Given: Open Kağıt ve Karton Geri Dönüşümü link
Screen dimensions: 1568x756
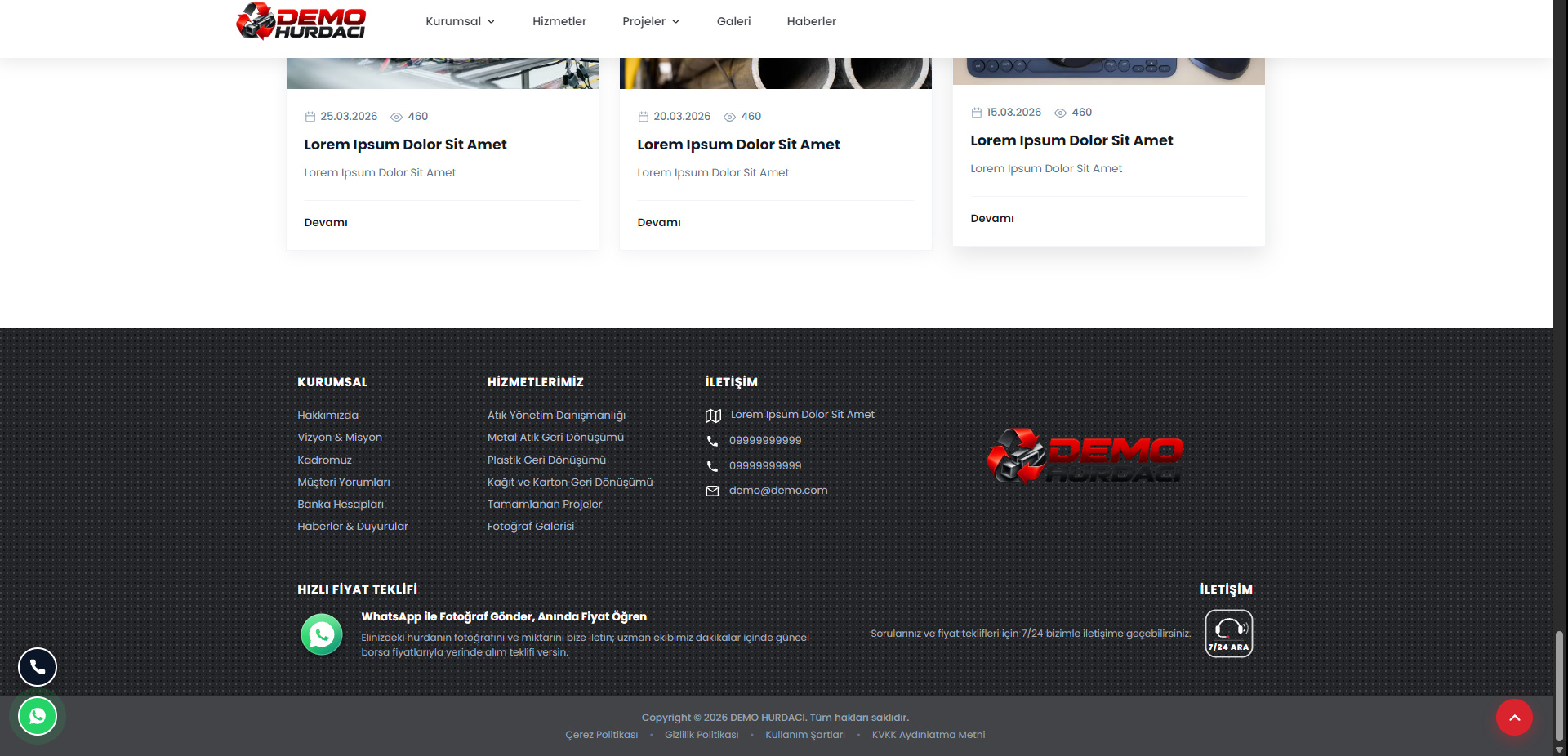Looking at the screenshot, I should coord(570,482).
